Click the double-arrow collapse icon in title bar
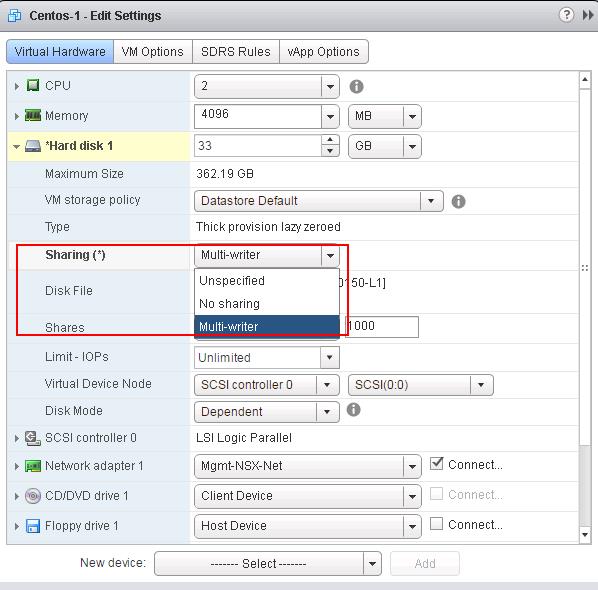The width and height of the screenshot is (598, 590). pos(588,15)
